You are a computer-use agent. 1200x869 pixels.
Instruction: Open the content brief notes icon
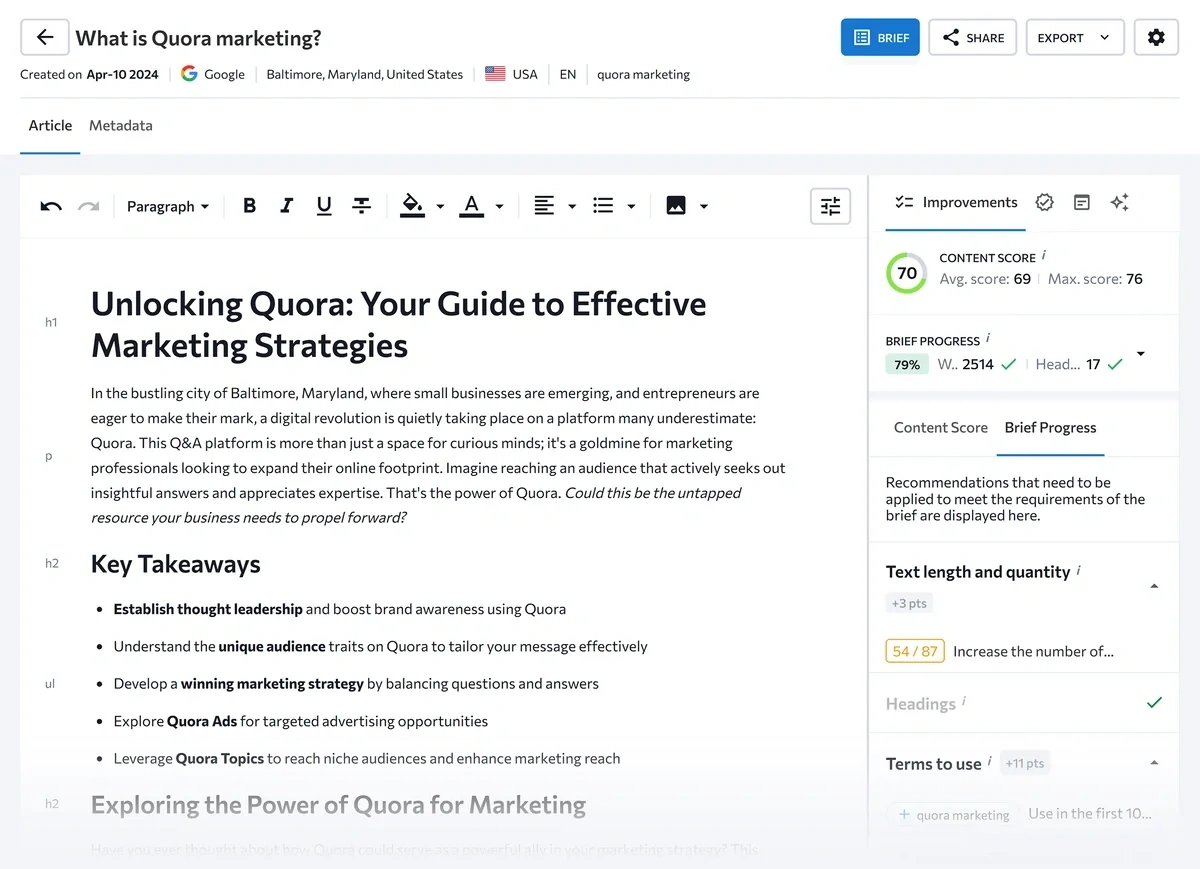pos(1081,202)
